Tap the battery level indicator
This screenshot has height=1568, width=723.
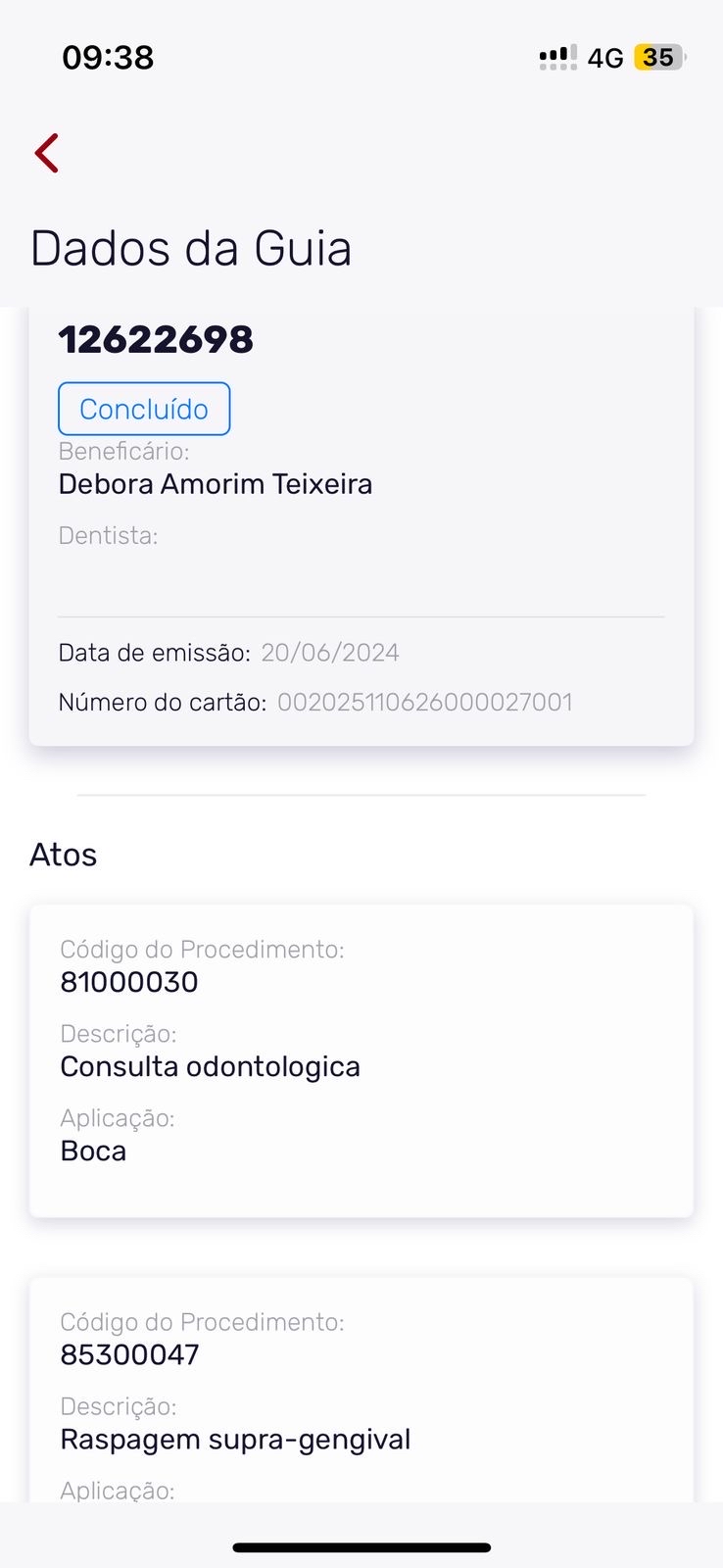(x=659, y=58)
